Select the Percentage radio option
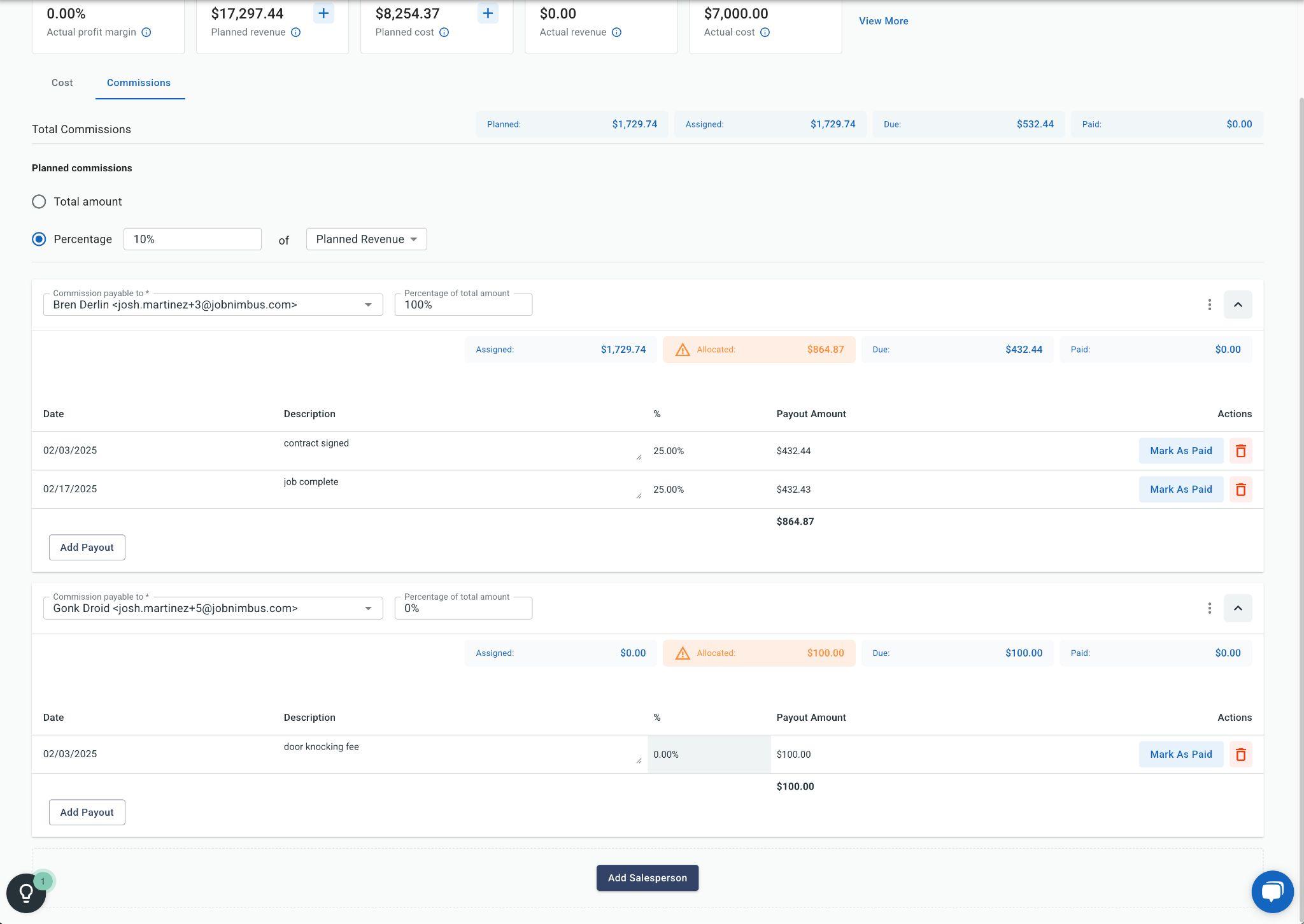This screenshot has width=1304, height=924. coord(39,239)
